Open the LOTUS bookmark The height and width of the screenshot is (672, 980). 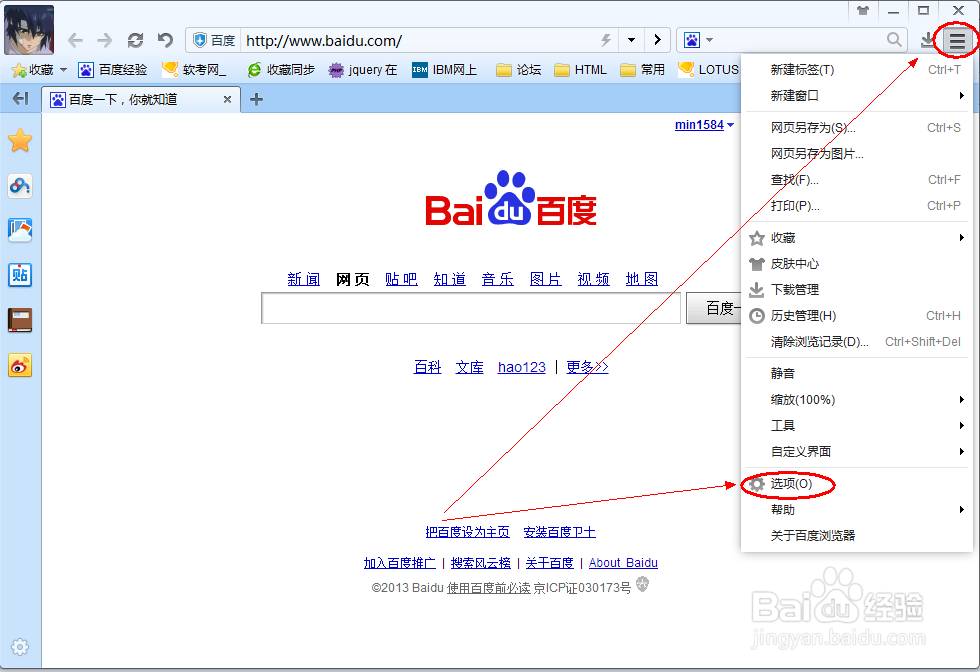(x=709, y=69)
